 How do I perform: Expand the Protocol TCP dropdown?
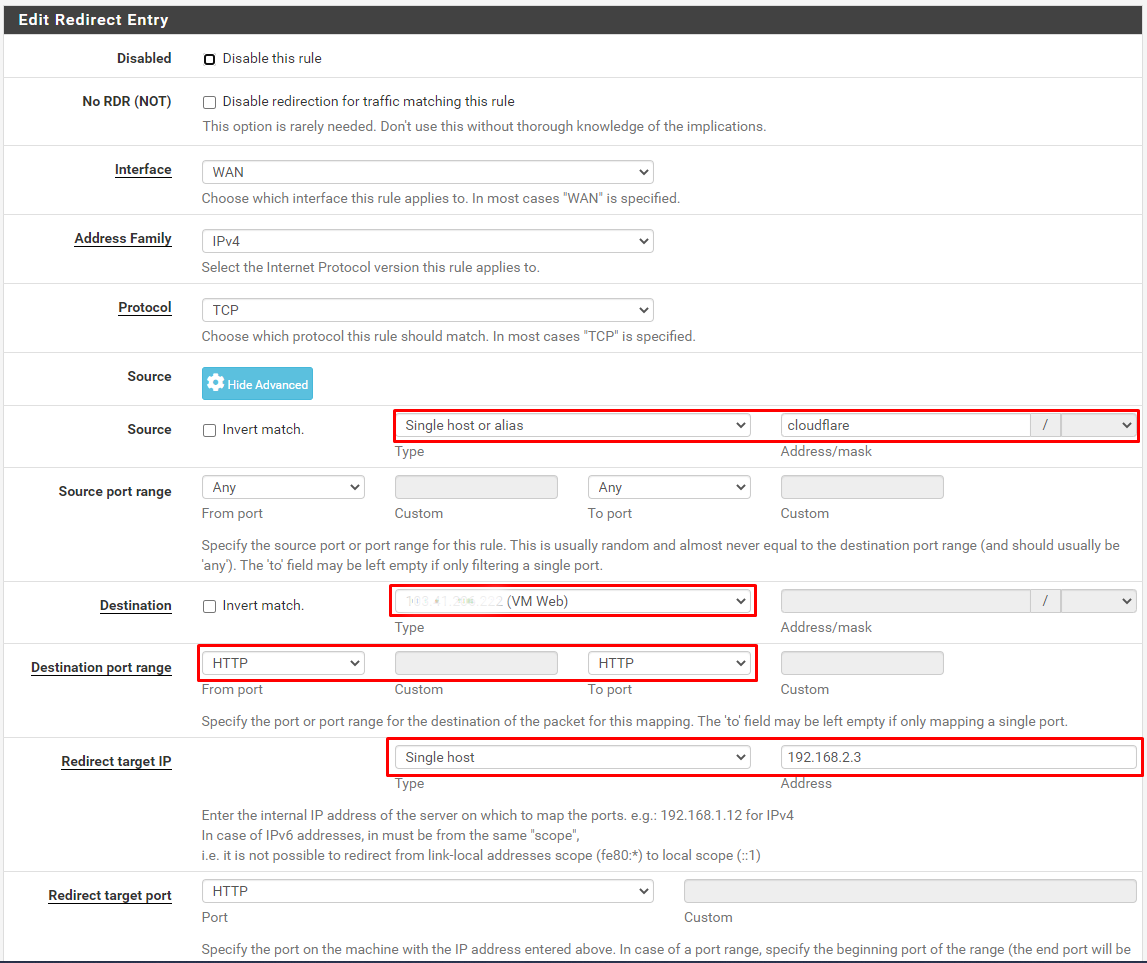[x=427, y=310]
